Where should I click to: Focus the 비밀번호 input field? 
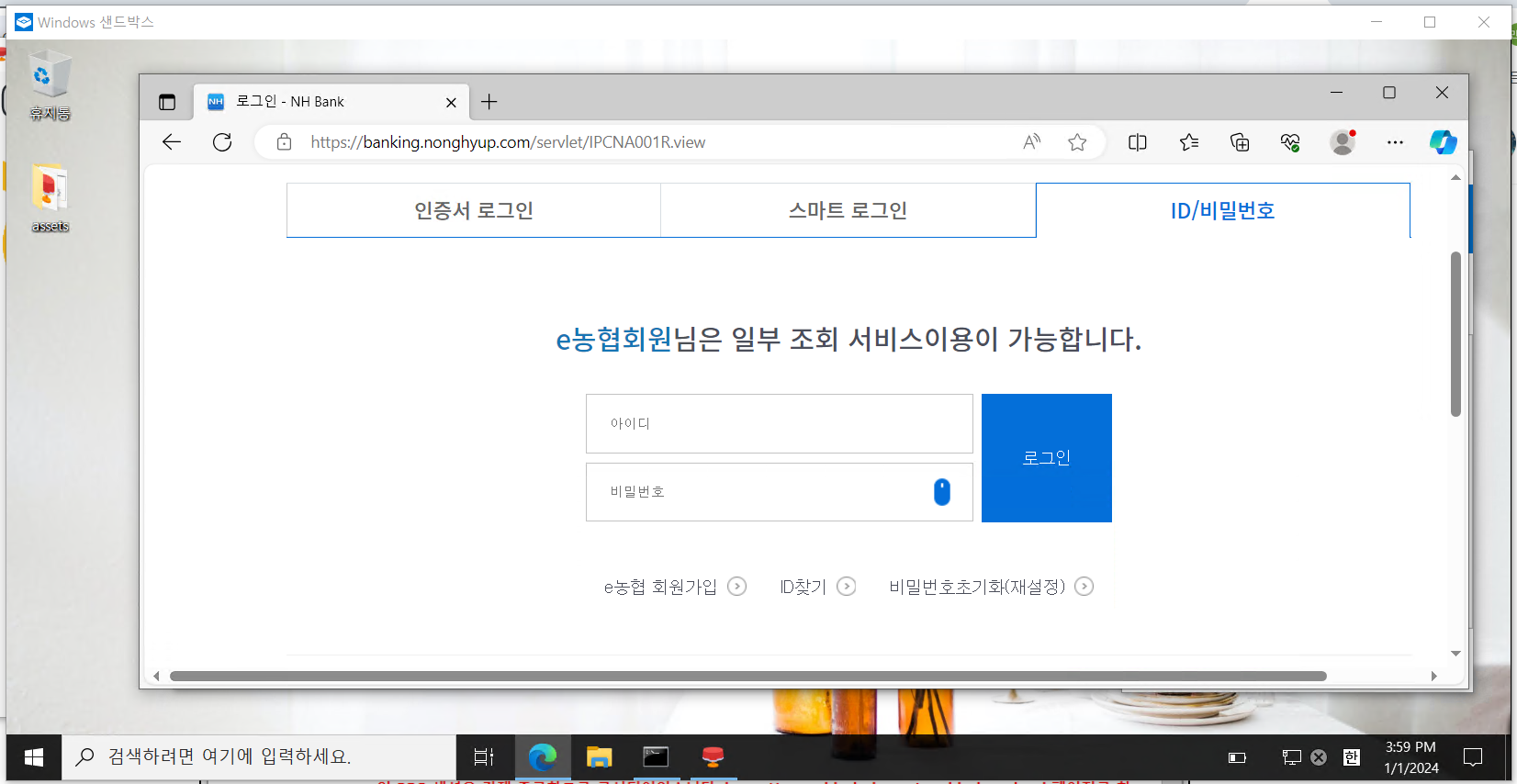pyautogui.click(x=779, y=492)
